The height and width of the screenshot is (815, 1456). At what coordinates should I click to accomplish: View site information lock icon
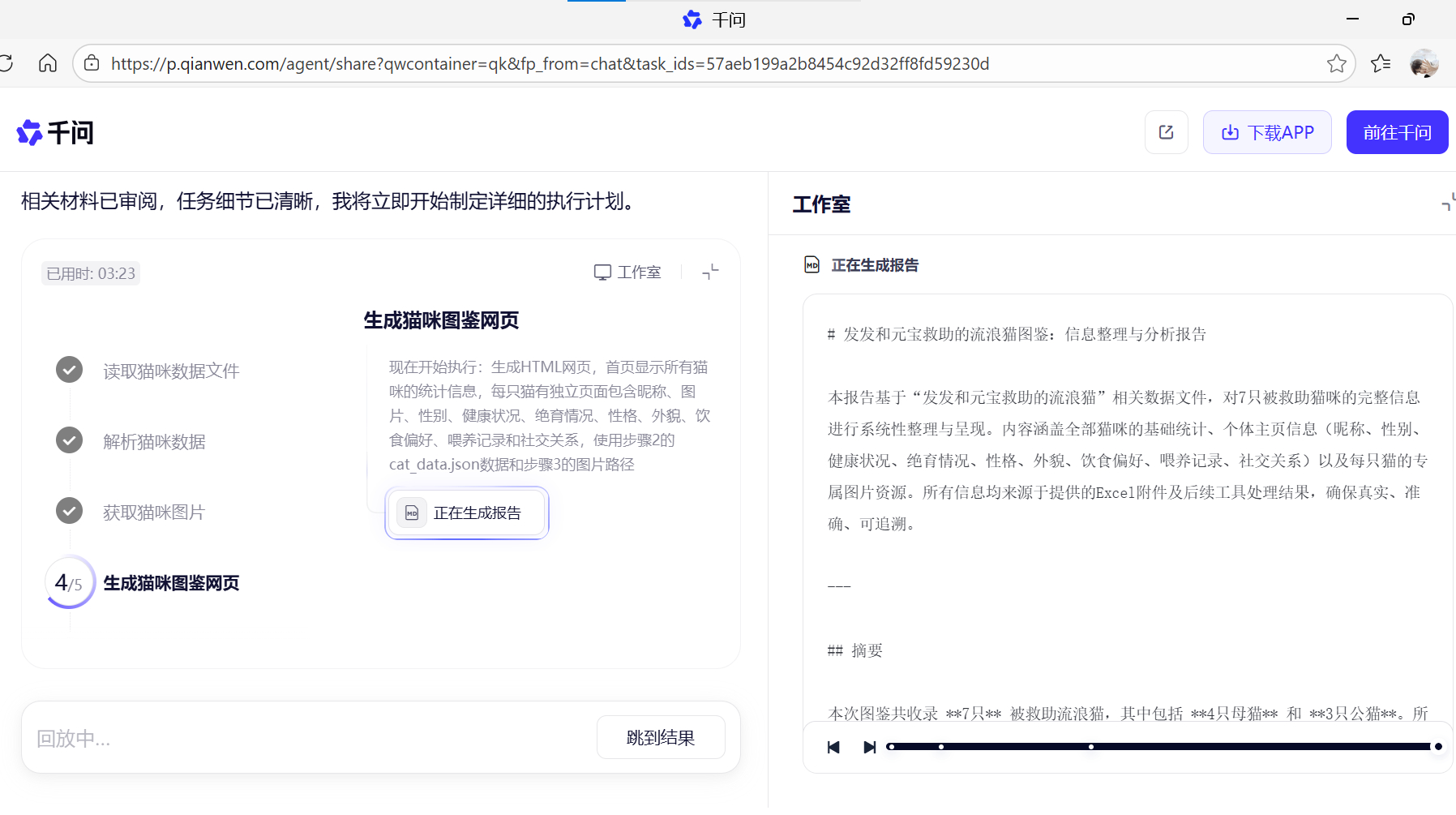92,63
